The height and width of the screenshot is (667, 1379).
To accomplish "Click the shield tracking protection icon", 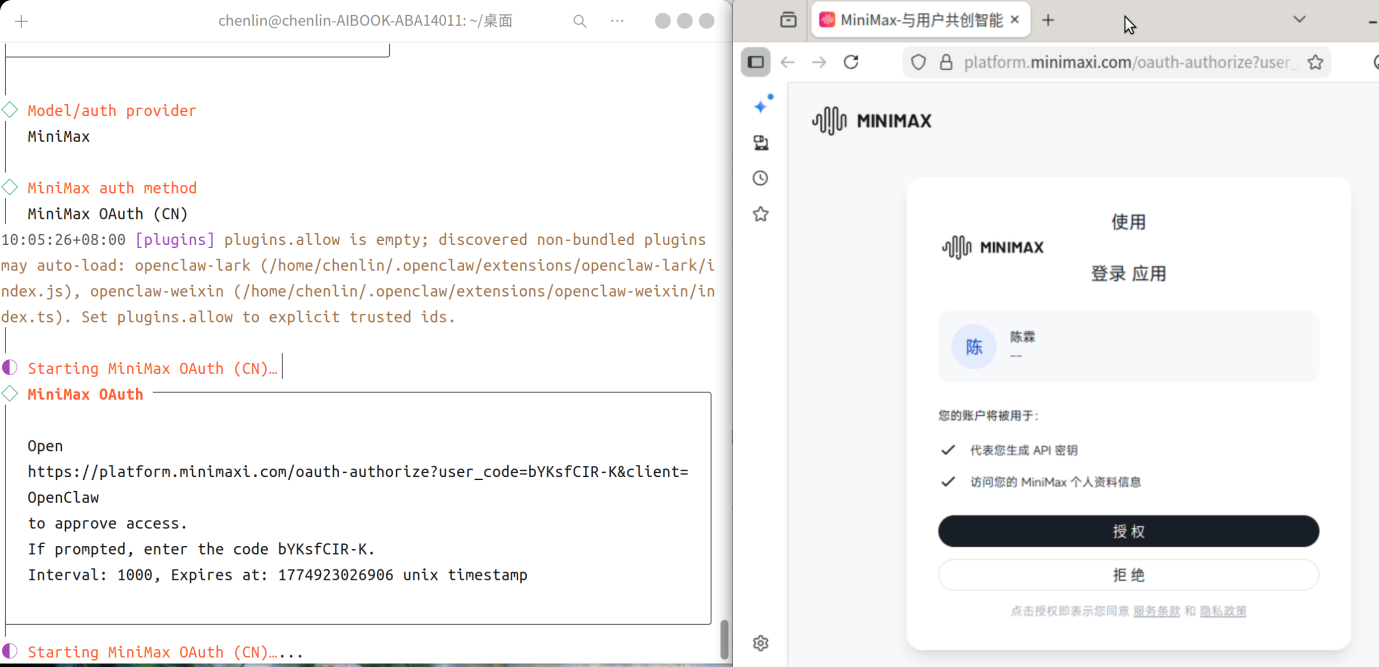I will pos(919,62).
